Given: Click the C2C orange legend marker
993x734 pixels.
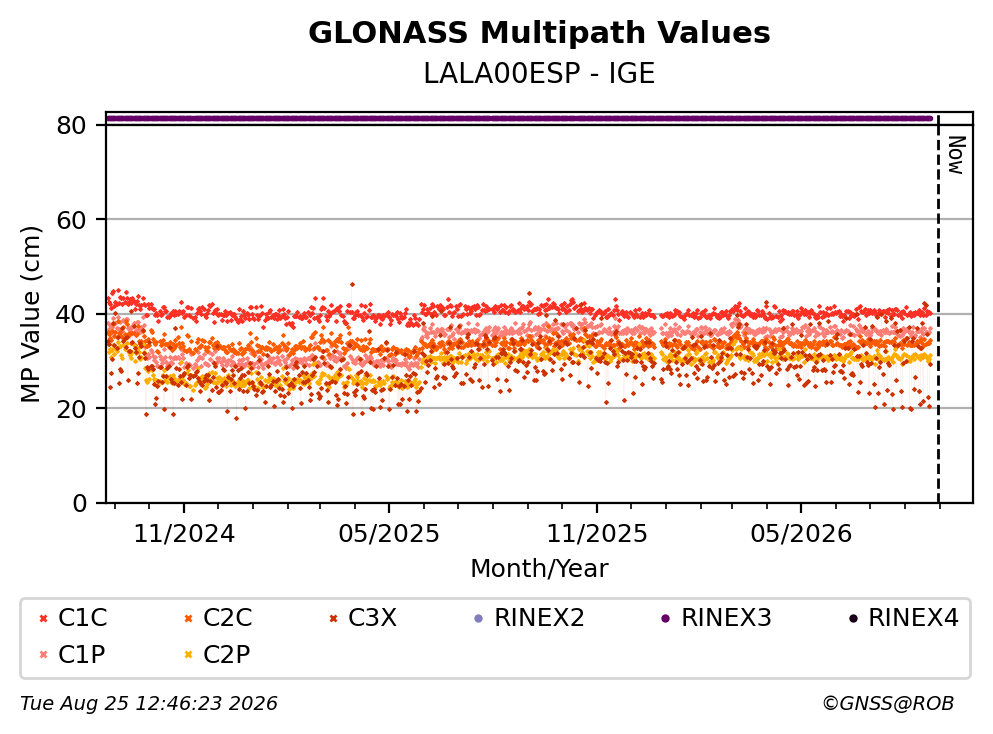Looking at the screenshot, I should [188, 619].
